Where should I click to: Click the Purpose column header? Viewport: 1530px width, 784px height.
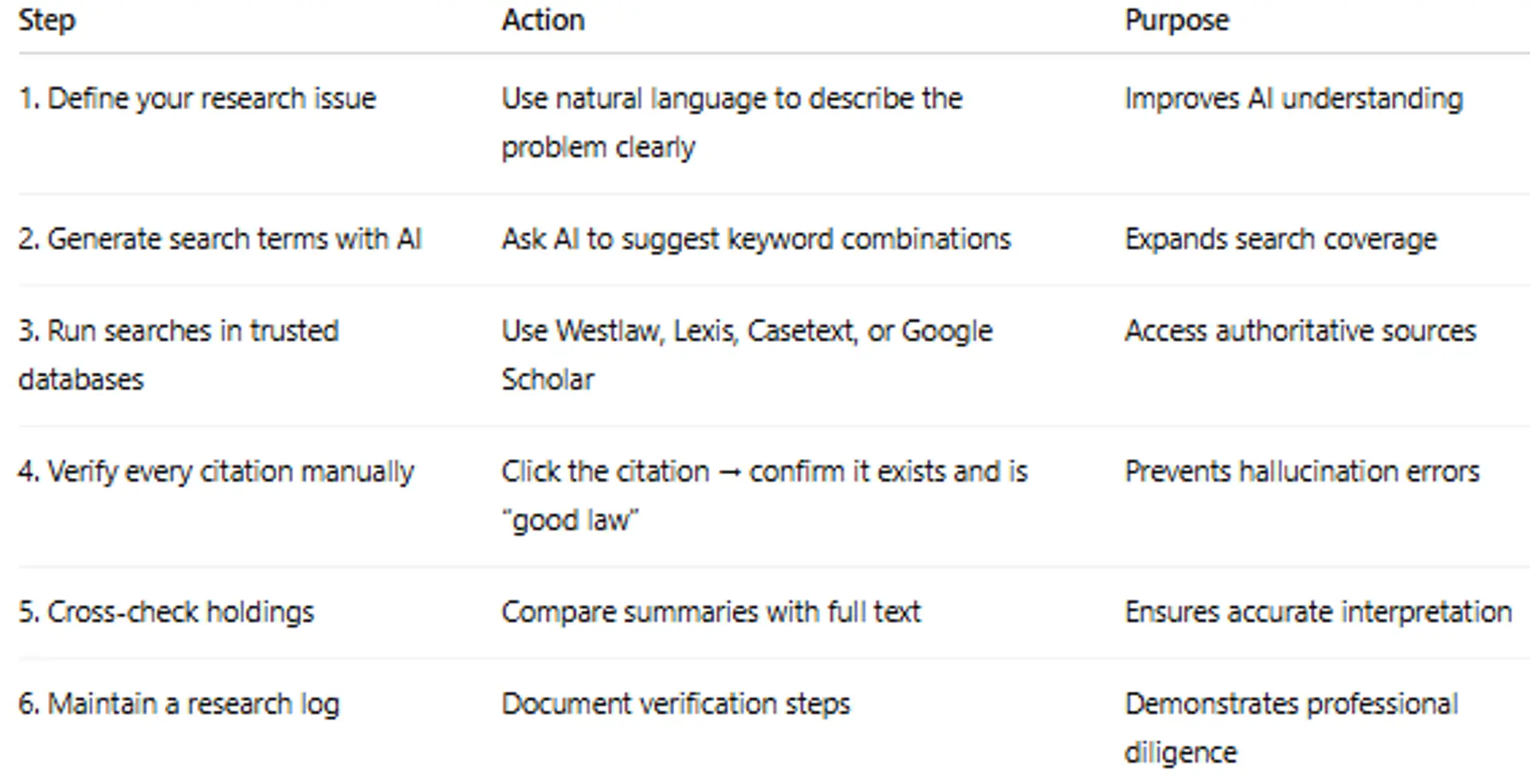[1176, 21]
